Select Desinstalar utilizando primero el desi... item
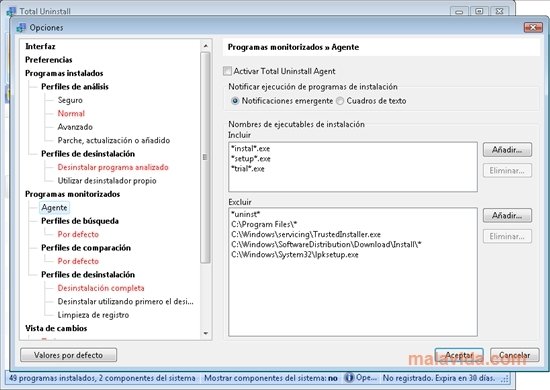This screenshot has height=390, width=550. coord(126,302)
